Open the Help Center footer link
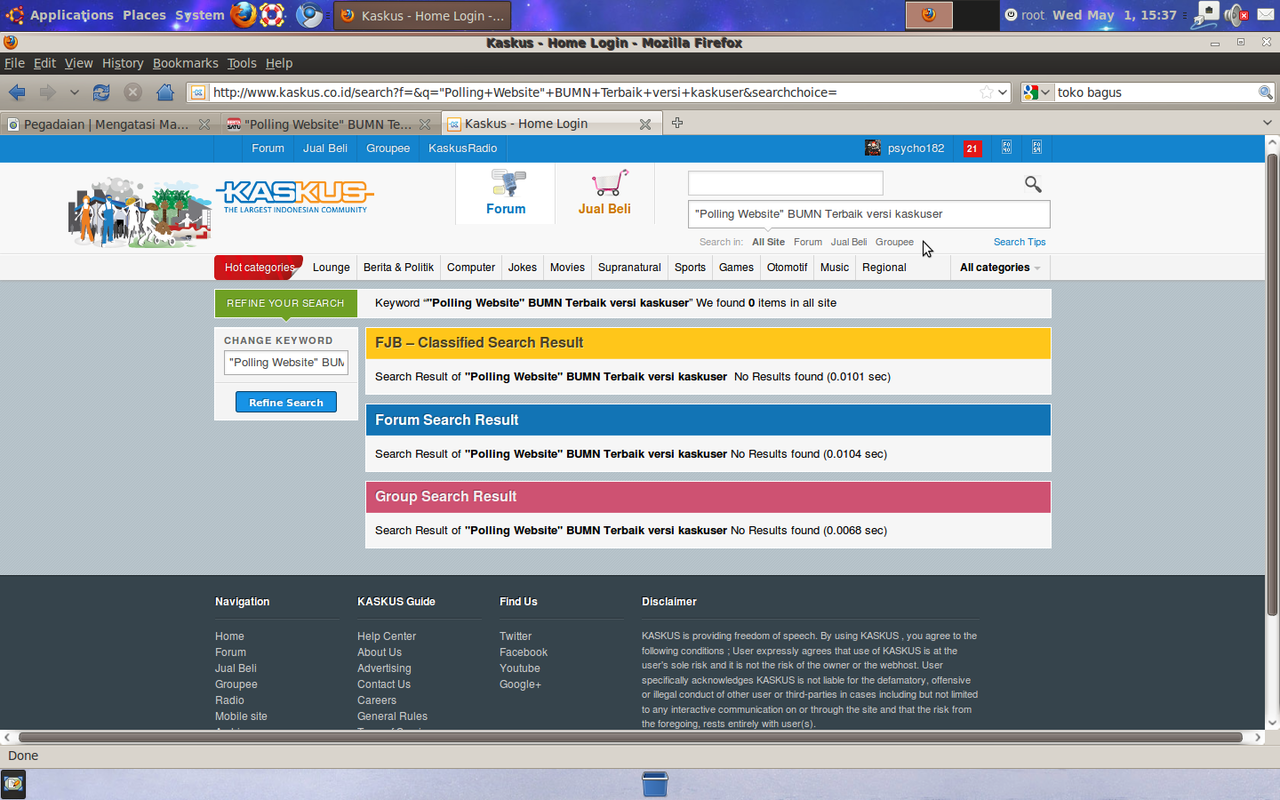The width and height of the screenshot is (1280, 800). point(387,636)
